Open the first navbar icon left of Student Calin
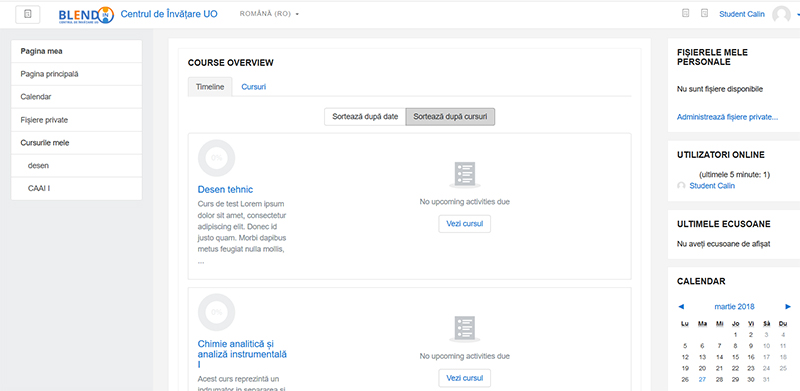 click(x=685, y=14)
